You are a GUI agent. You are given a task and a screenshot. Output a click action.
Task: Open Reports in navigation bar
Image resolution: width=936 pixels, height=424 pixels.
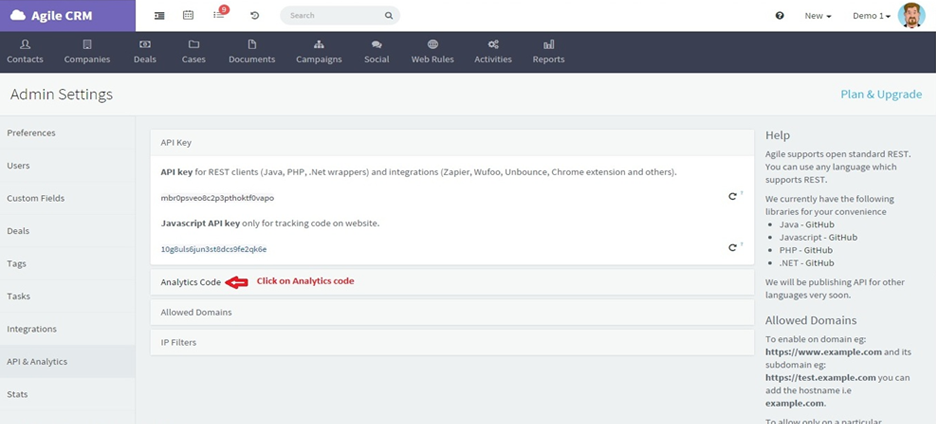549,52
